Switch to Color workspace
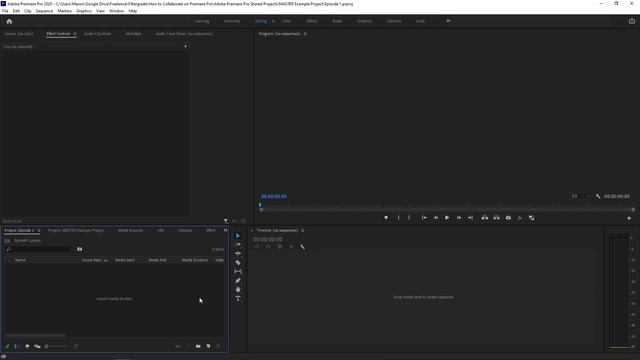The image size is (640, 360). point(287,21)
